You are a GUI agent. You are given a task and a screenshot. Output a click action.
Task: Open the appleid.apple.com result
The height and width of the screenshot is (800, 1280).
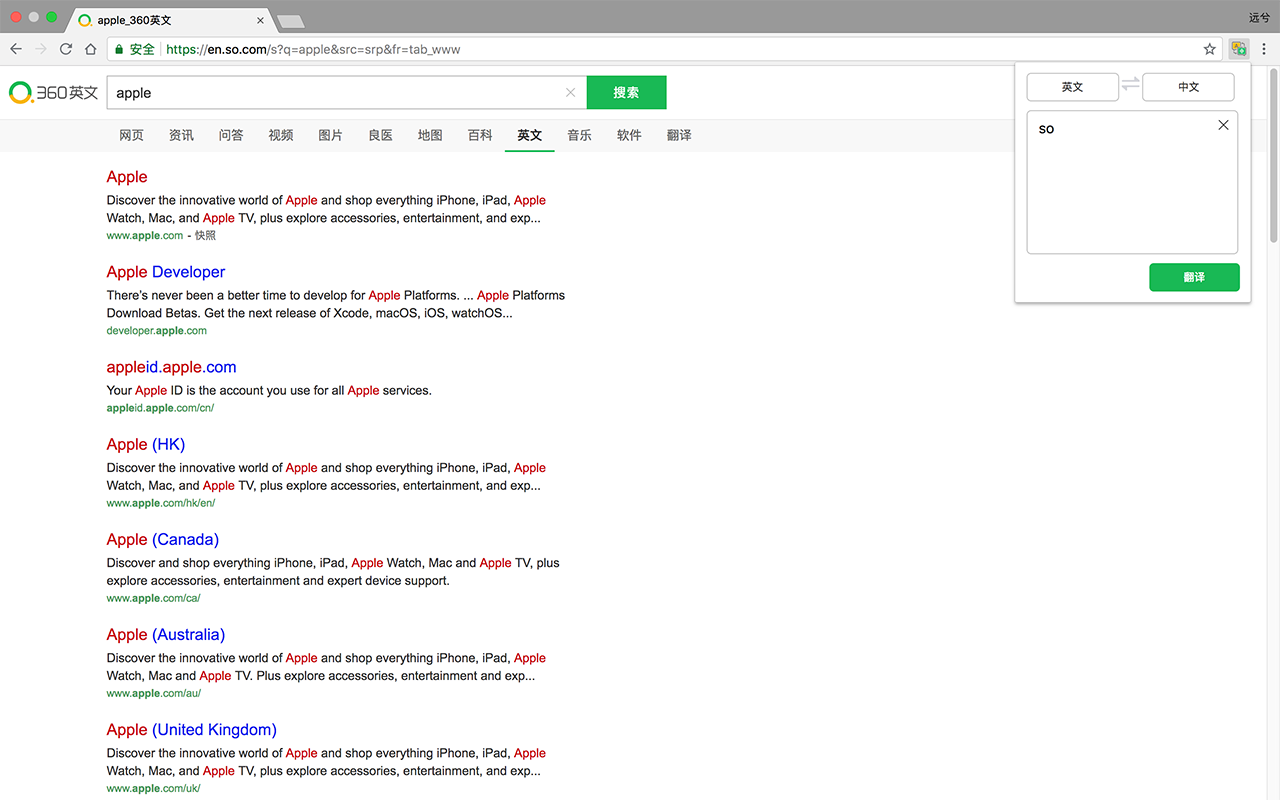[171, 367]
